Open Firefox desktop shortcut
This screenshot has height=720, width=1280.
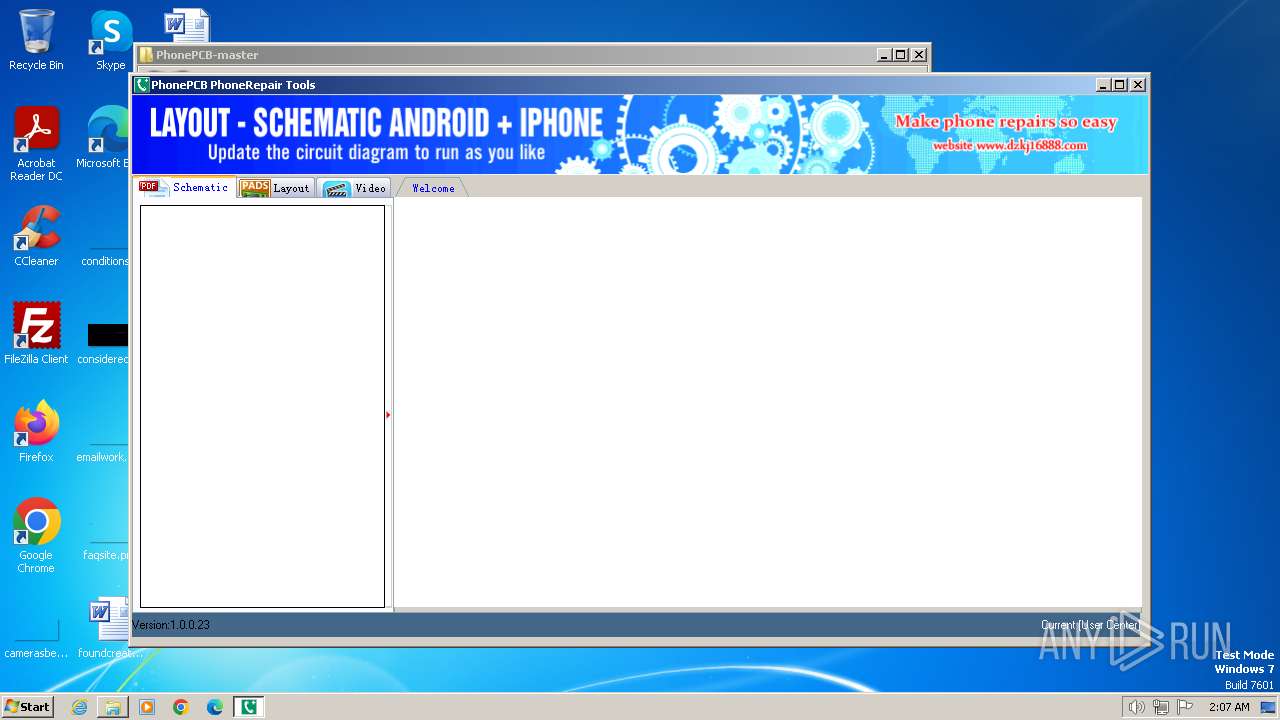pyautogui.click(x=36, y=432)
